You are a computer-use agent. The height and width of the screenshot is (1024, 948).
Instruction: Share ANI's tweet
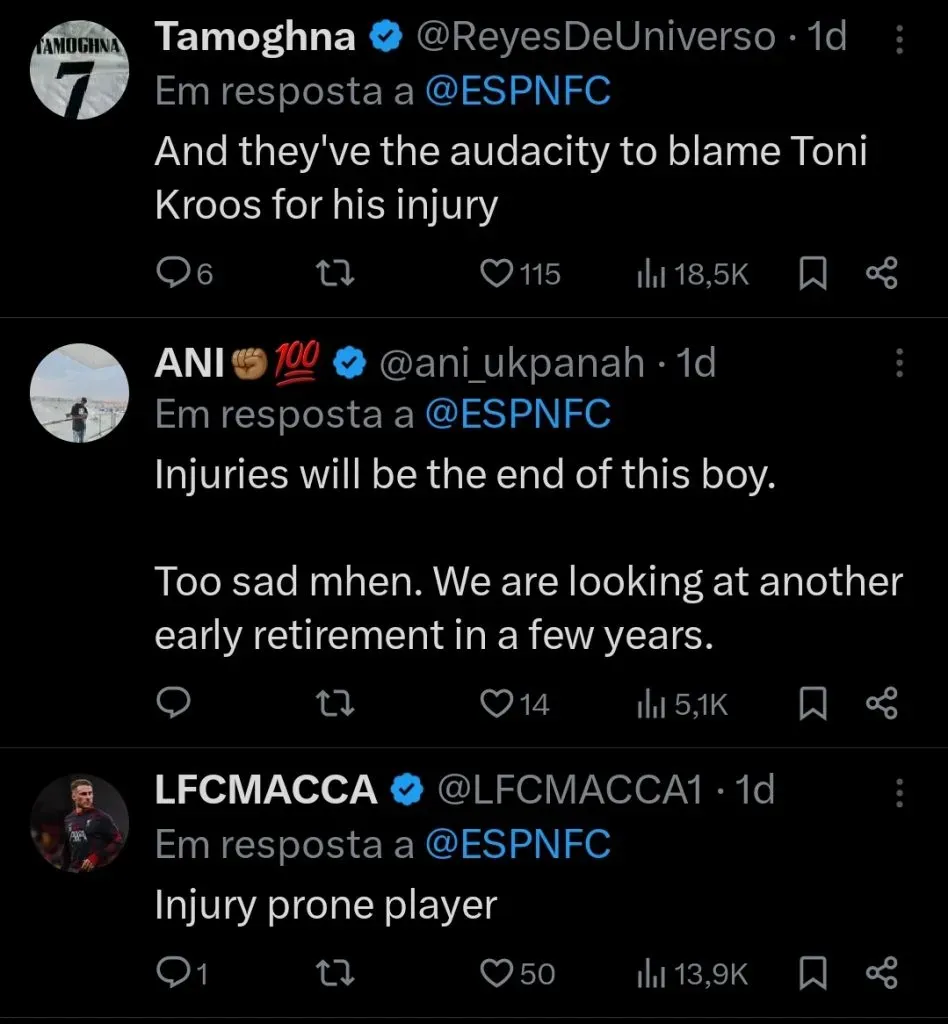(880, 704)
